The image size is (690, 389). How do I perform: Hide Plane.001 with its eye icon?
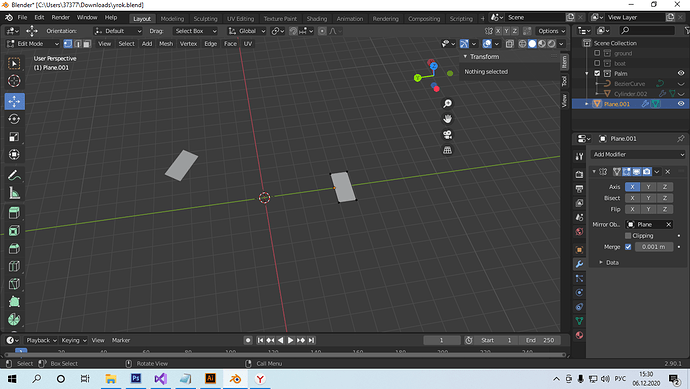click(x=681, y=104)
